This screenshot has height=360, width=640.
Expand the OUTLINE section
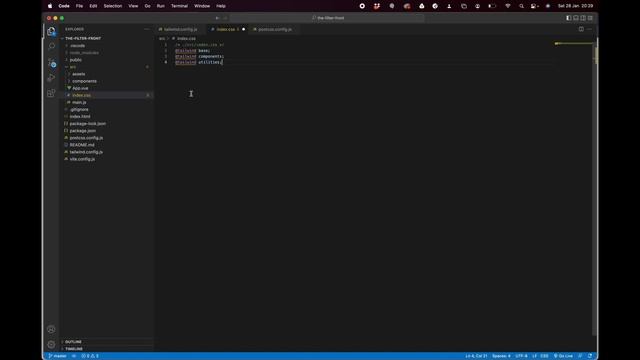(73, 342)
